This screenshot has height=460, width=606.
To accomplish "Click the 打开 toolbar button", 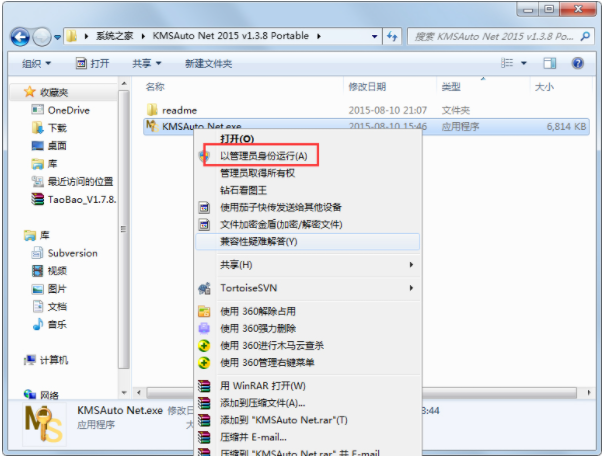I will (92, 63).
